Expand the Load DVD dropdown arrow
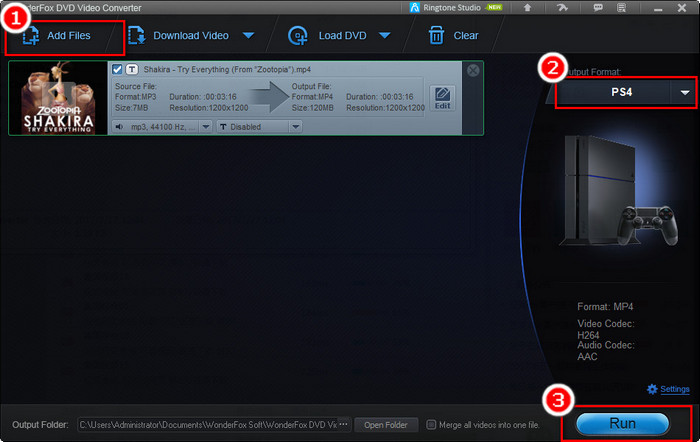Viewport: 700px width, 442px height. click(385, 36)
